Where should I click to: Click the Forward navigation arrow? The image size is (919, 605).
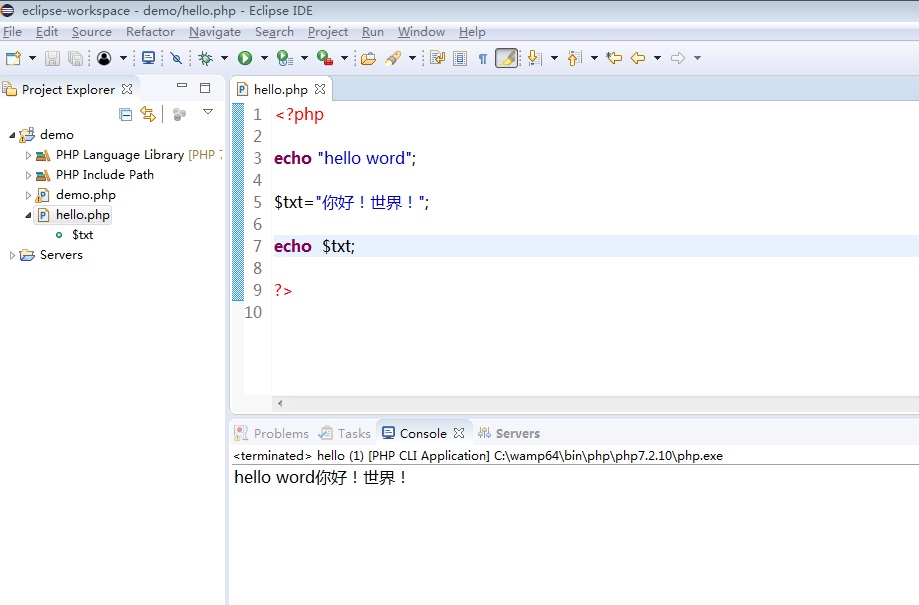point(678,58)
